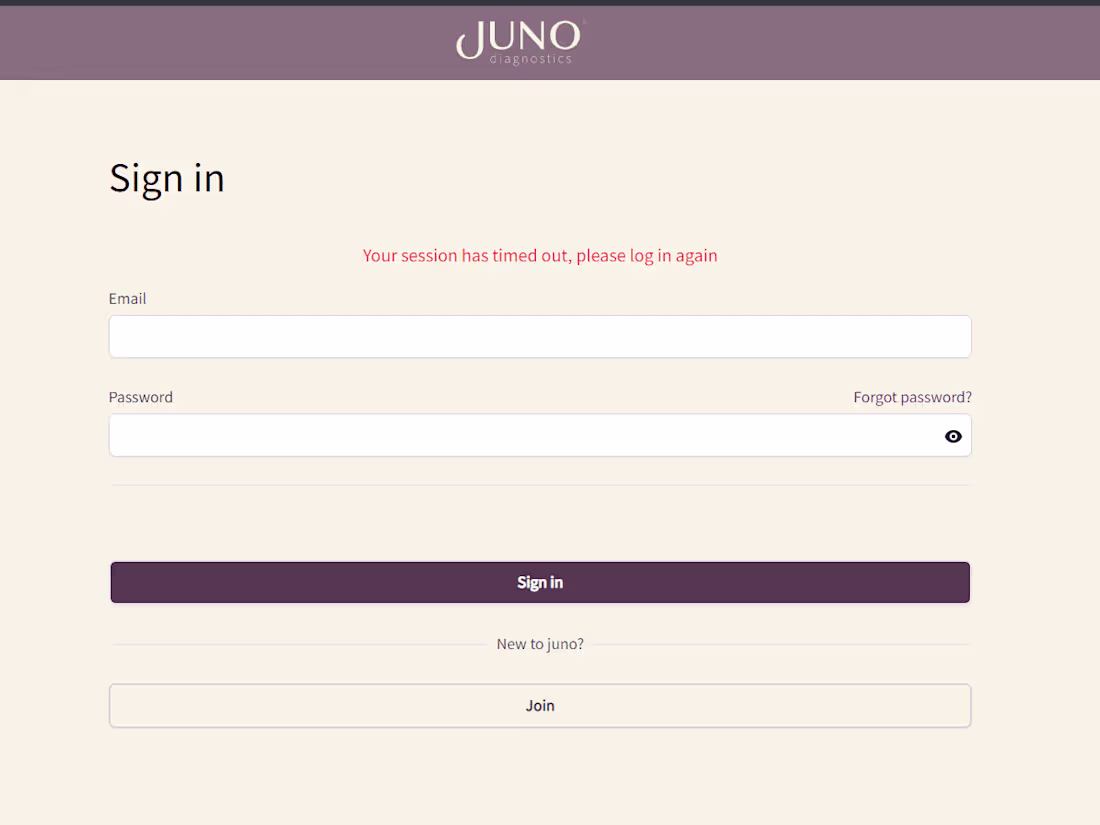Open the Join registration button
This screenshot has width=1100, height=825.
click(x=540, y=705)
